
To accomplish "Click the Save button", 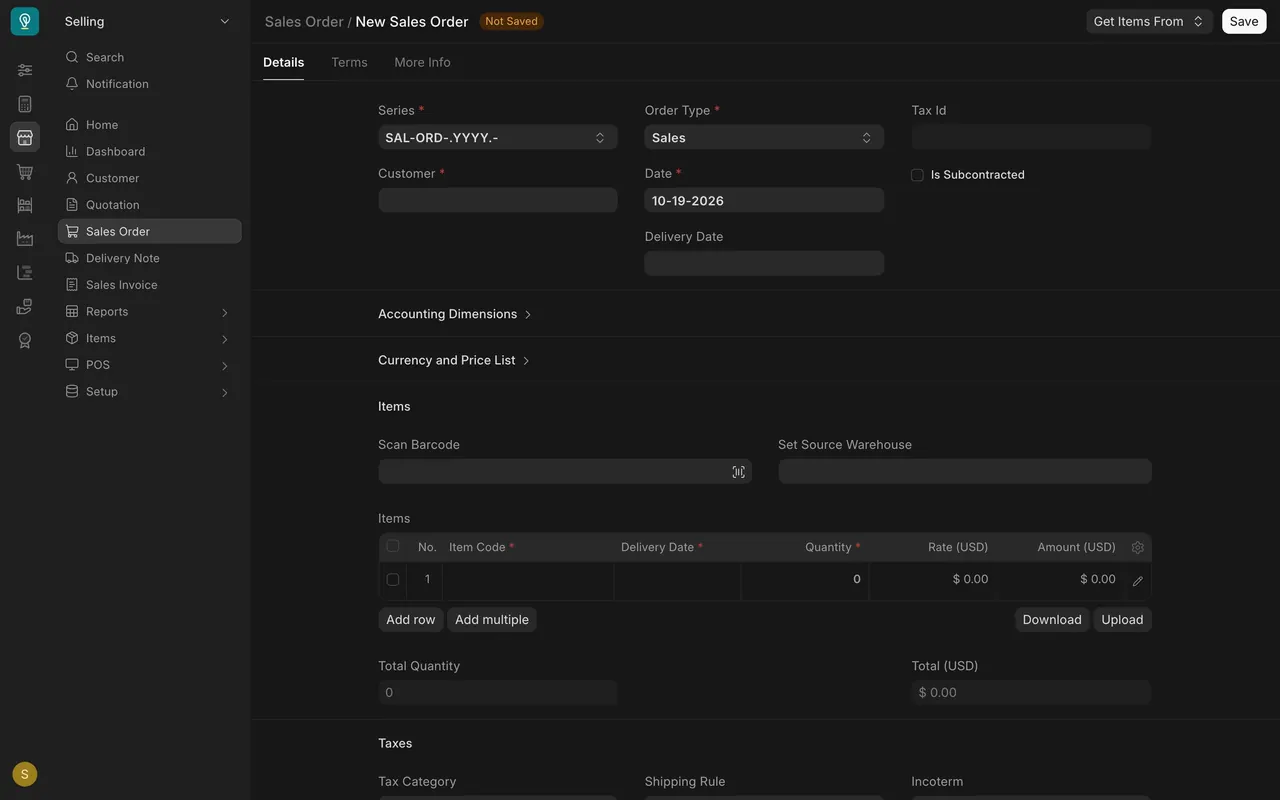I will 1244,21.
